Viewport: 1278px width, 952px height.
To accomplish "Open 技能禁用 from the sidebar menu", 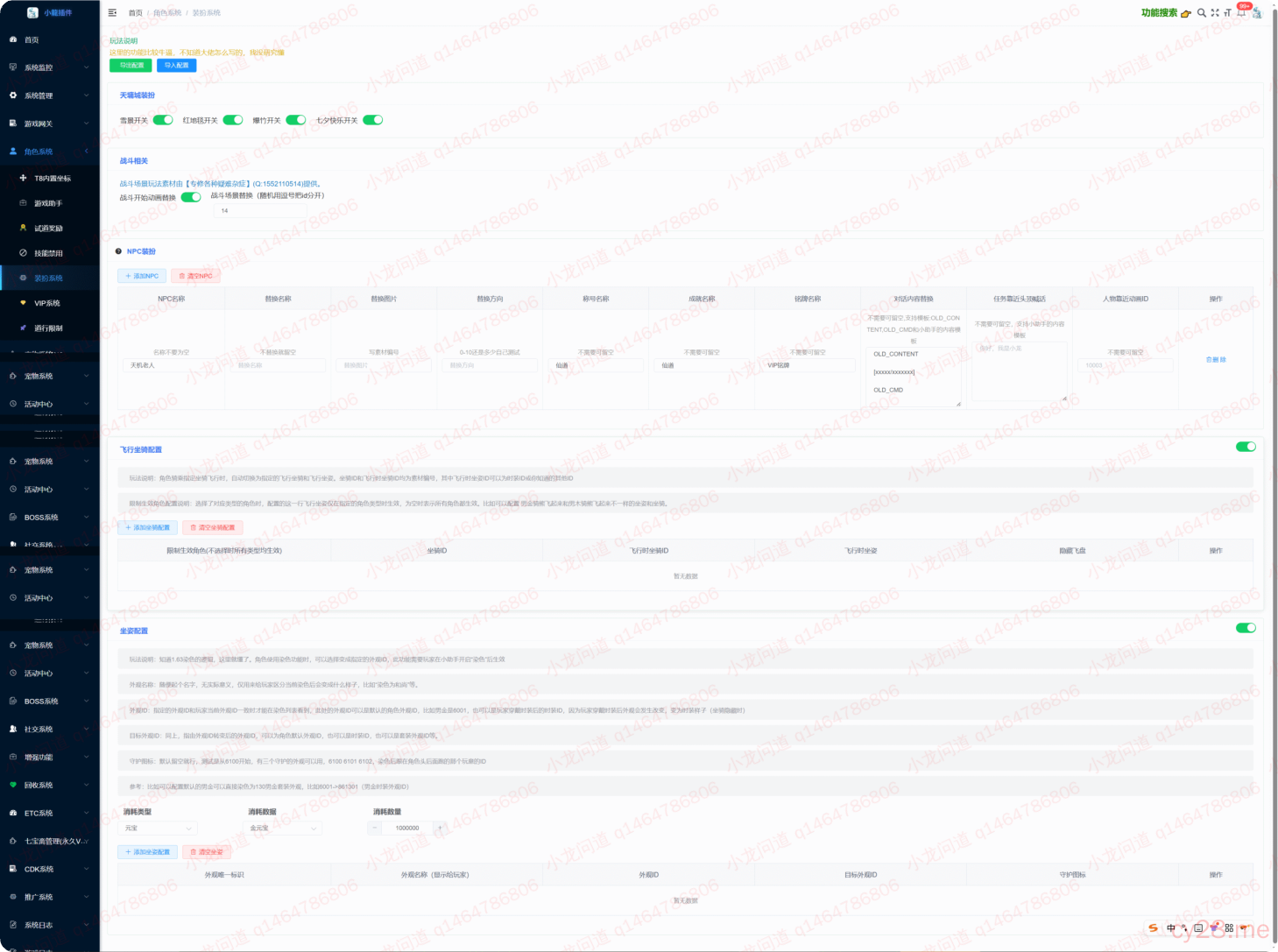I will (48, 253).
